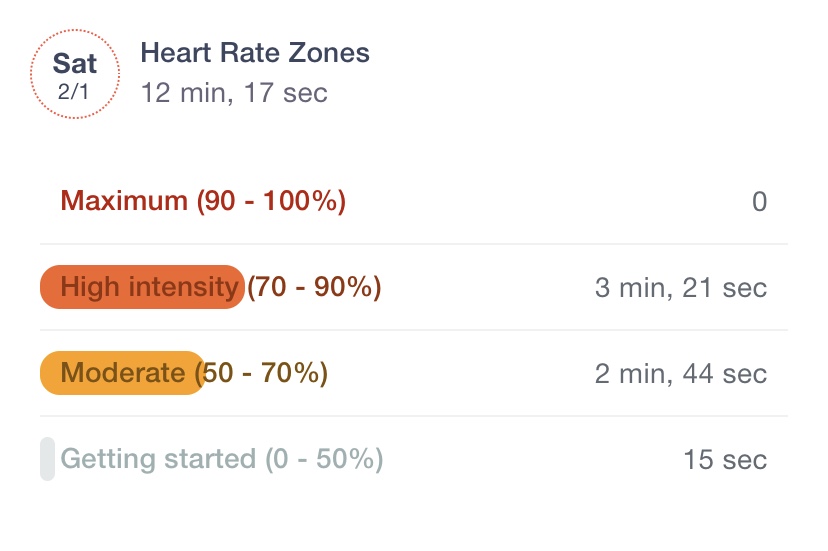This screenshot has width=828, height=551.
Task: Tap the 12 min, 17 sec duration
Action: pos(234,93)
